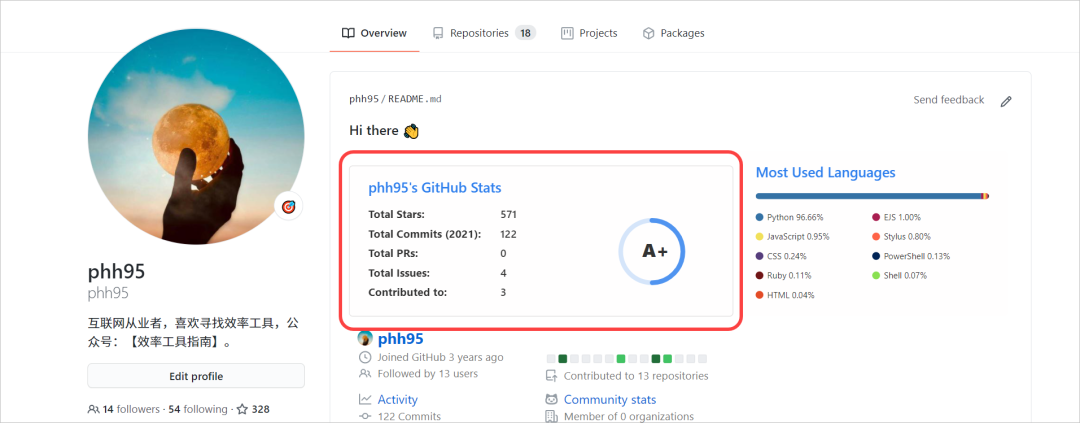
Task: Click the Projects board icon
Action: click(x=567, y=33)
